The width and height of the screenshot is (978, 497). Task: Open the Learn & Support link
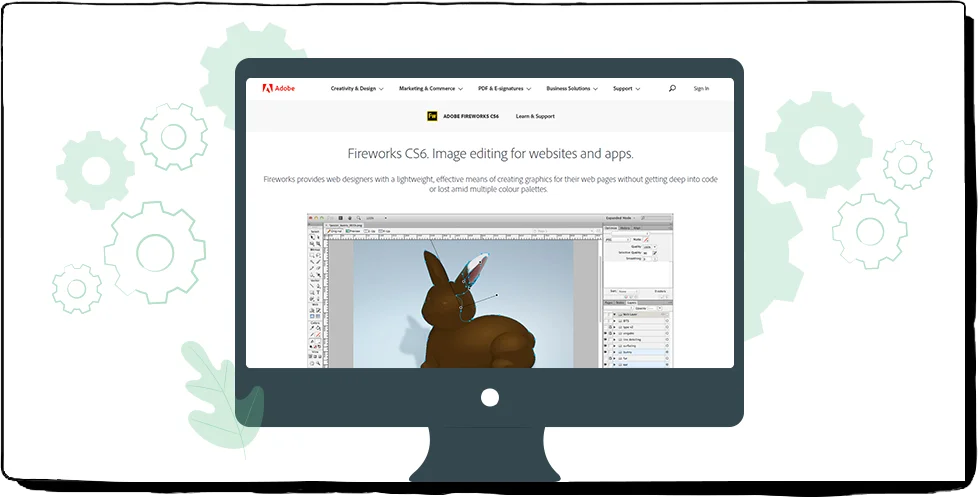[x=535, y=116]
